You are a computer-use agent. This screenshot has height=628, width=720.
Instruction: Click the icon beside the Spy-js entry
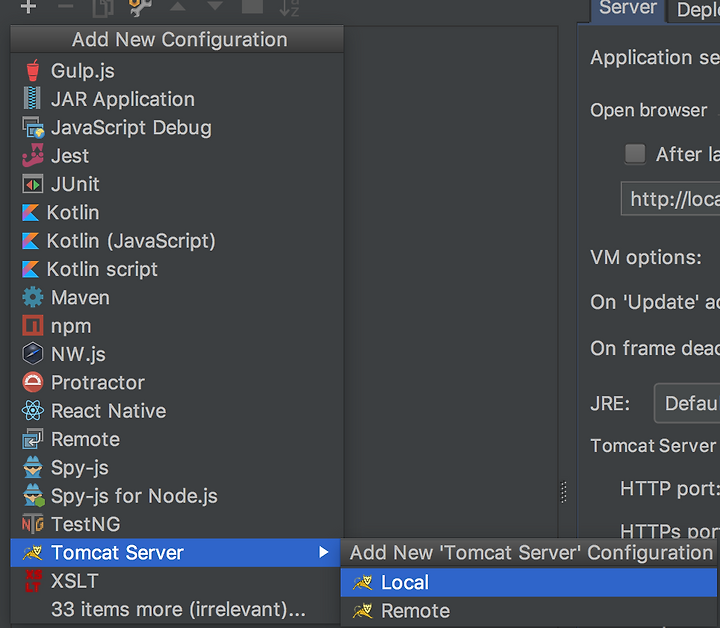click(x=33, y=467)
